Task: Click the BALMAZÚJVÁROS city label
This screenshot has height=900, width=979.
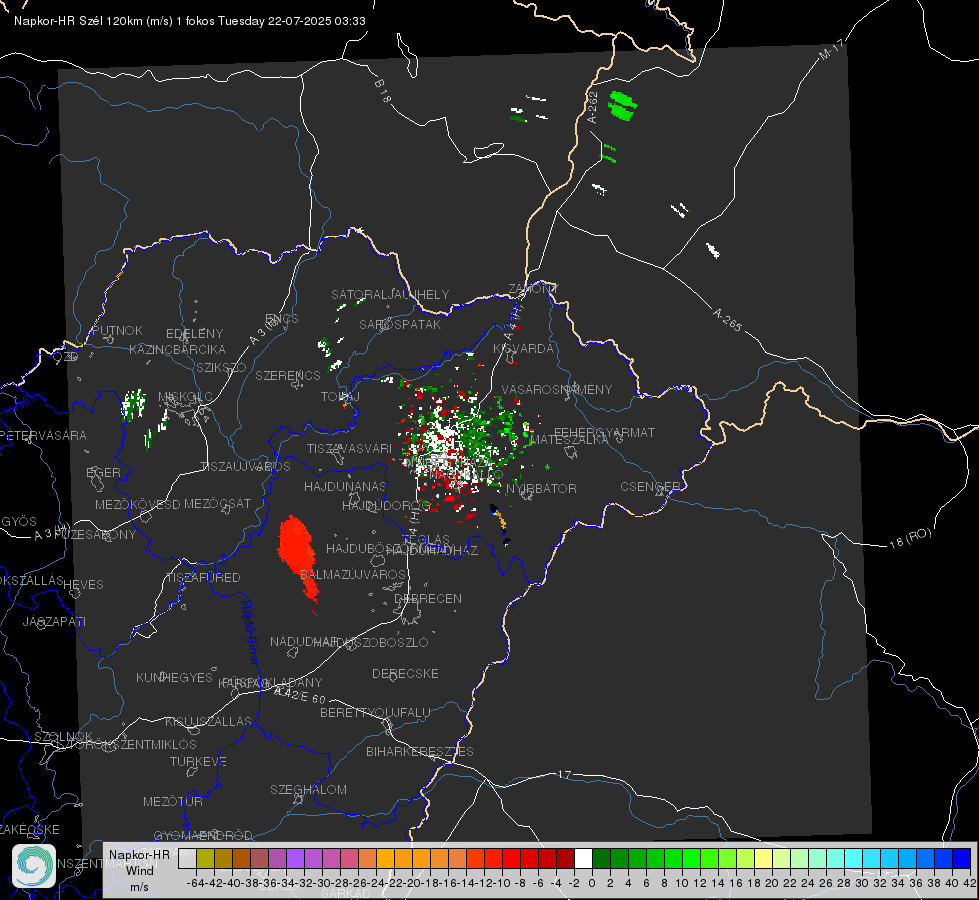Action: click(x=353, y=574)
